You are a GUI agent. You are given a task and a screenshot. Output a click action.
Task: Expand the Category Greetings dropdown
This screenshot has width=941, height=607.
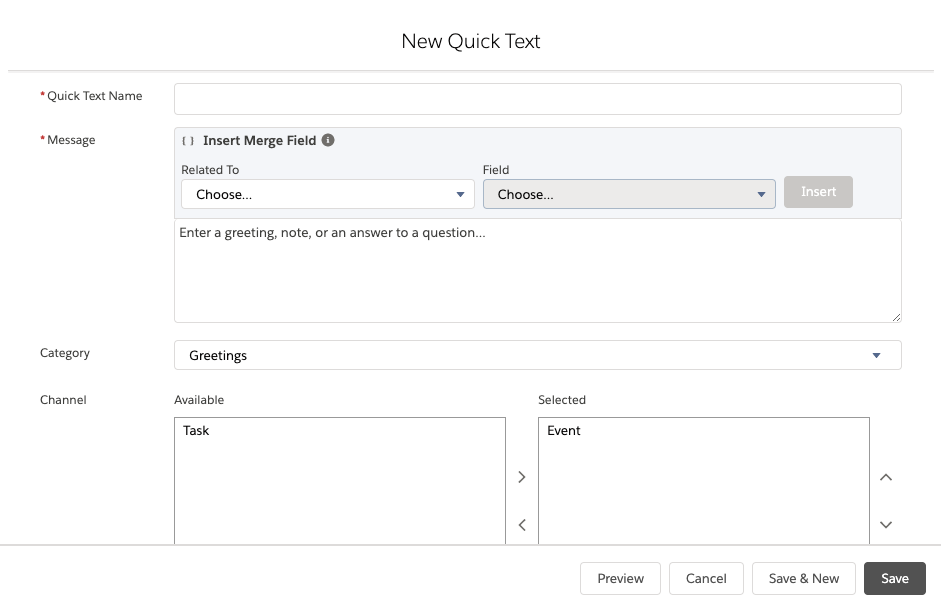coord(537,355)
